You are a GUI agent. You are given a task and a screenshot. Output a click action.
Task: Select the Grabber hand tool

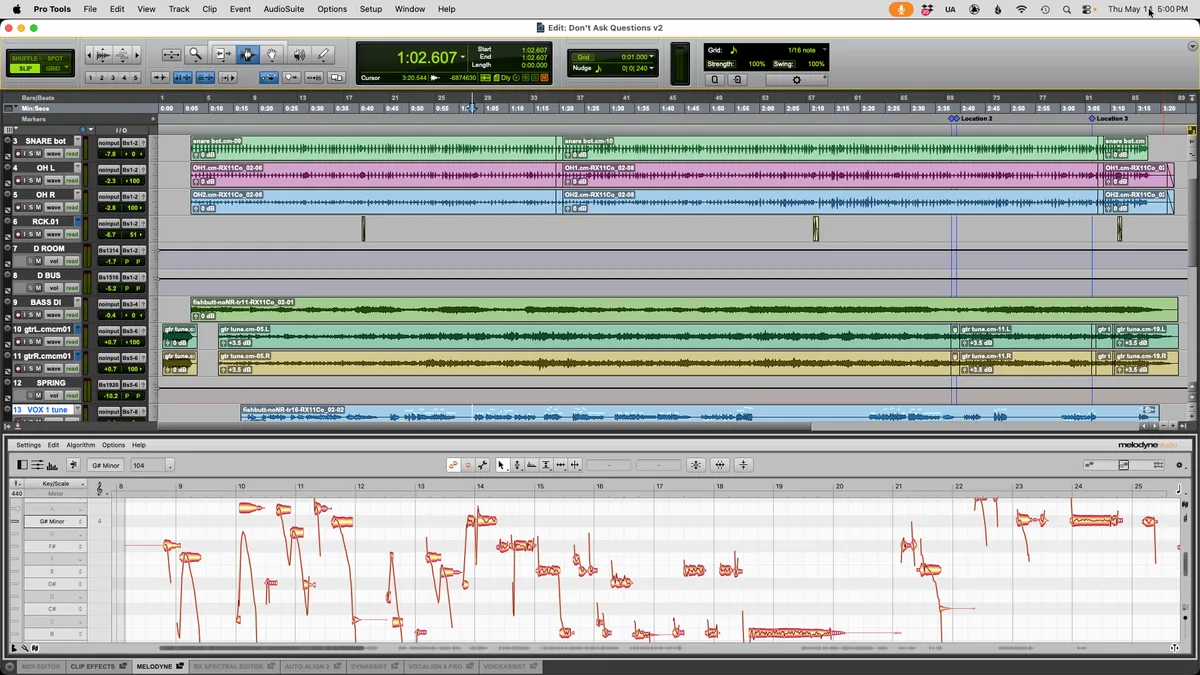point(272,54)
